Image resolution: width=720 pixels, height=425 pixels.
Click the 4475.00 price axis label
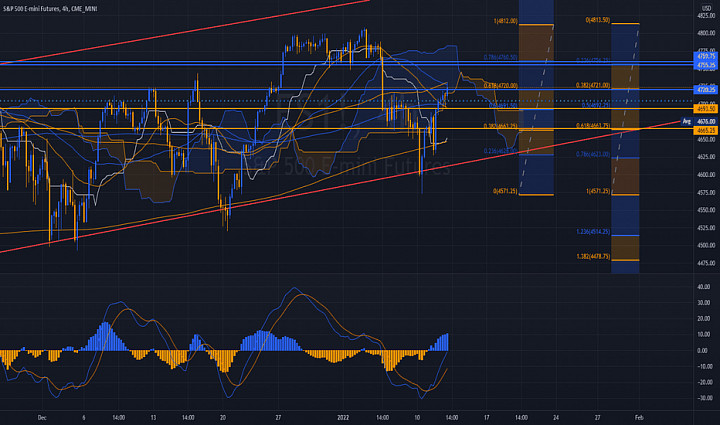click(x=706, y=263)
